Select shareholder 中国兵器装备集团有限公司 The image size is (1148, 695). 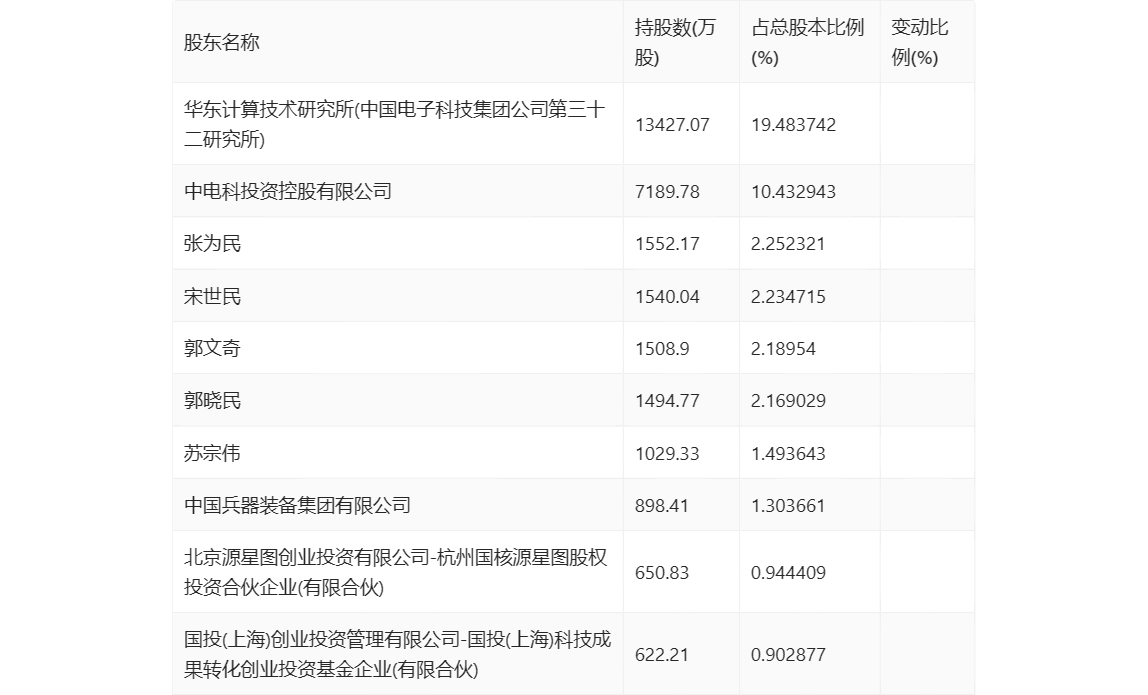[x=297, y=505]
